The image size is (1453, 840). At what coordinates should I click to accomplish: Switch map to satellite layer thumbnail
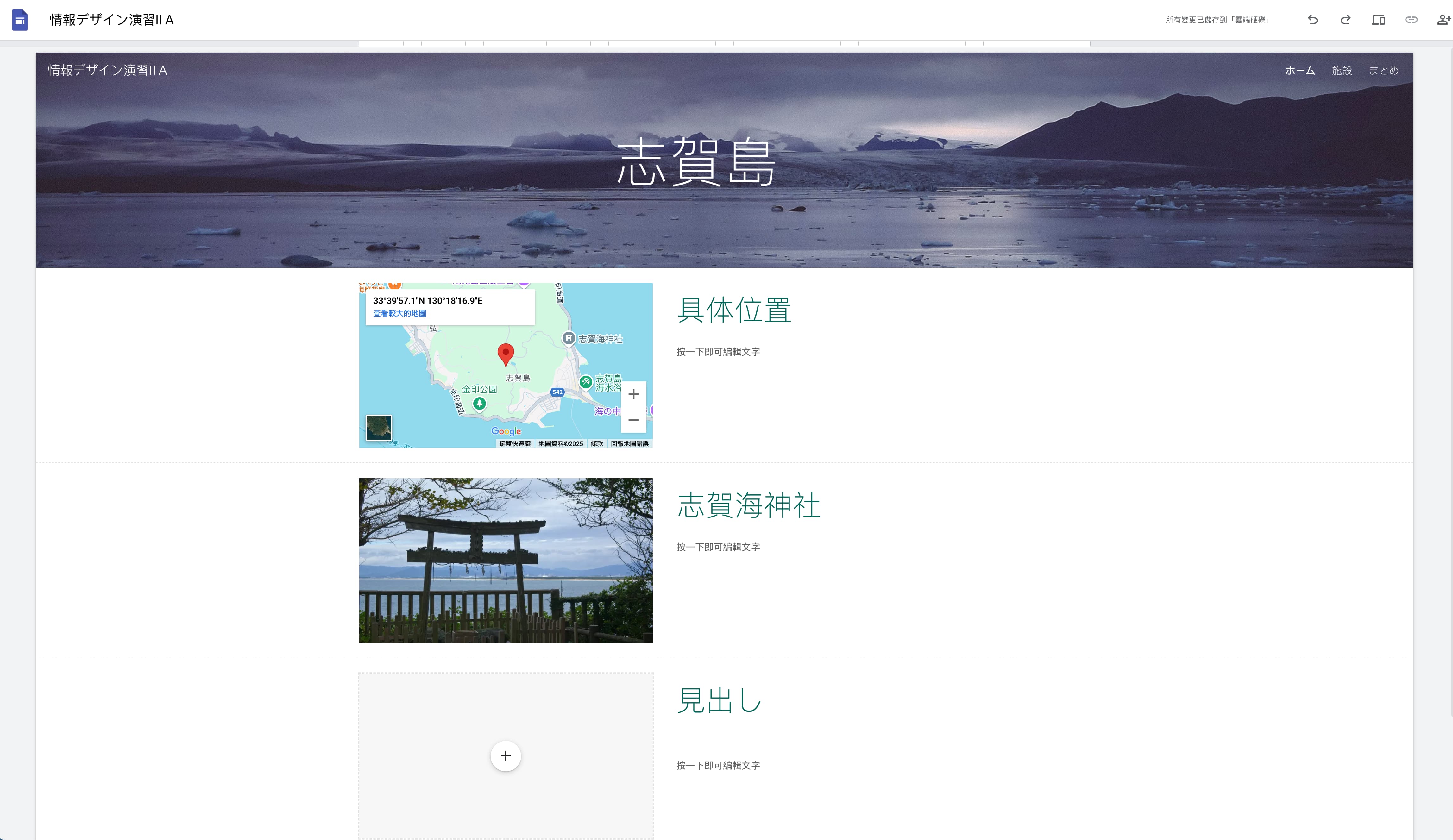coord(379,428)
